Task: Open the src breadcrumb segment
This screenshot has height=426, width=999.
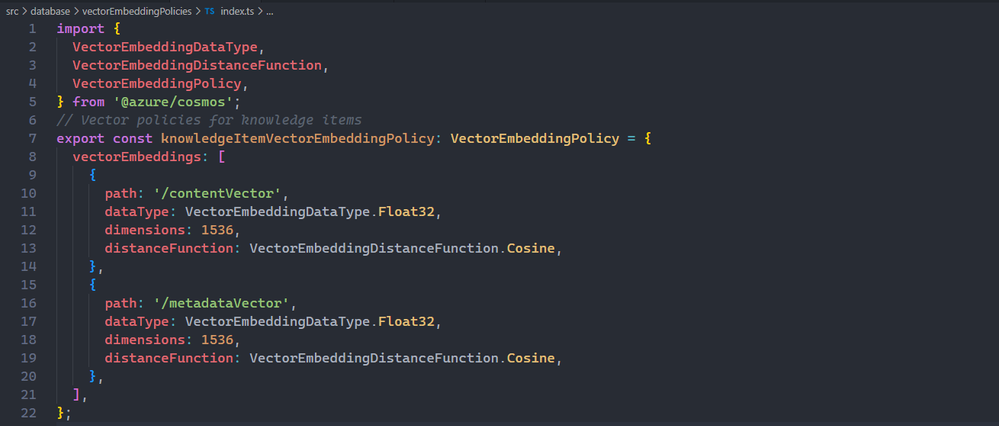Action: pos(12,11)
